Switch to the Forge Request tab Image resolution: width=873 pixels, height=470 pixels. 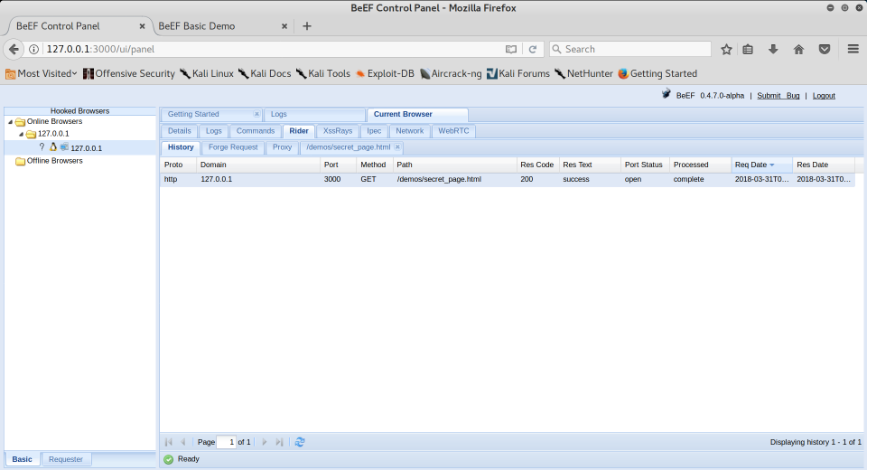click(233, 148)
